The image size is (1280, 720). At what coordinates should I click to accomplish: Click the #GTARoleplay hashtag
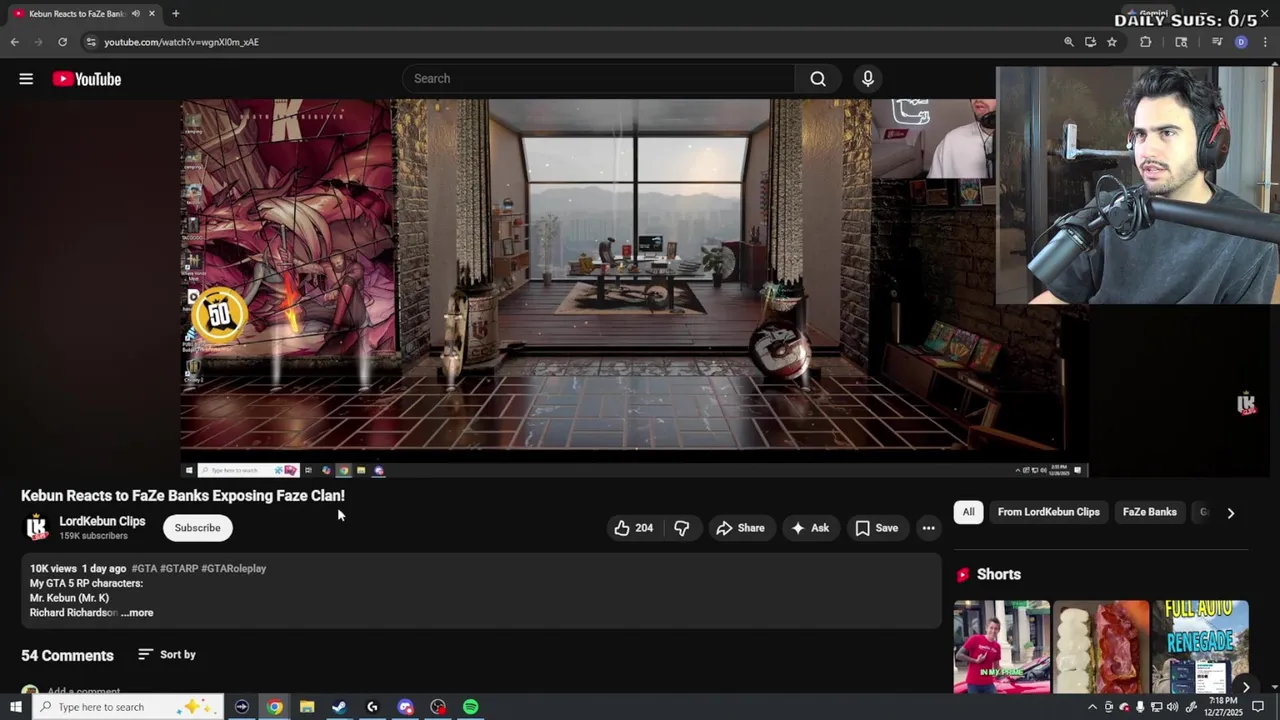coord(233,568)
